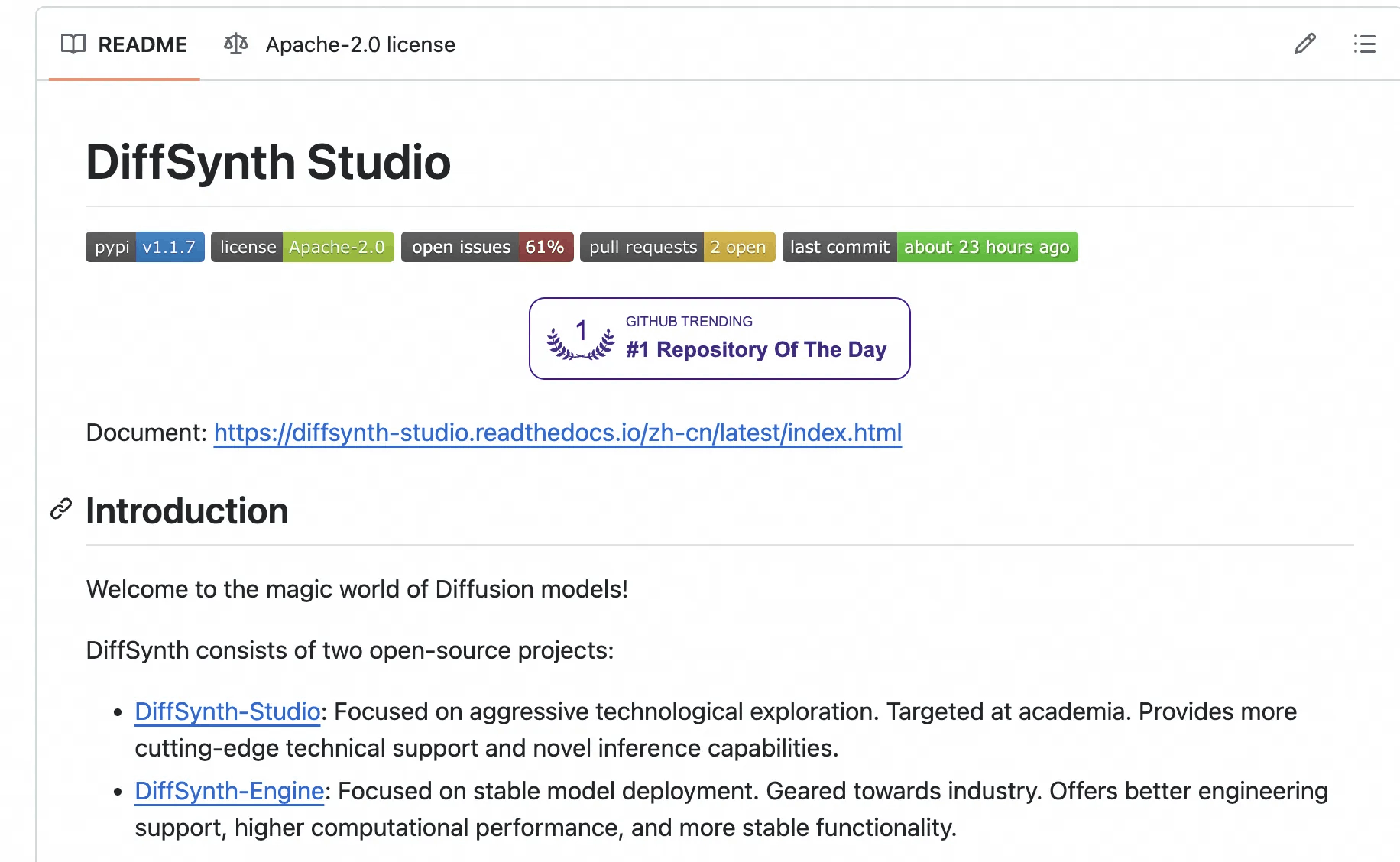Select the DiffSynth Studio heading
This screenshot has height=862, width=1400.
click(x=268, y=161)
